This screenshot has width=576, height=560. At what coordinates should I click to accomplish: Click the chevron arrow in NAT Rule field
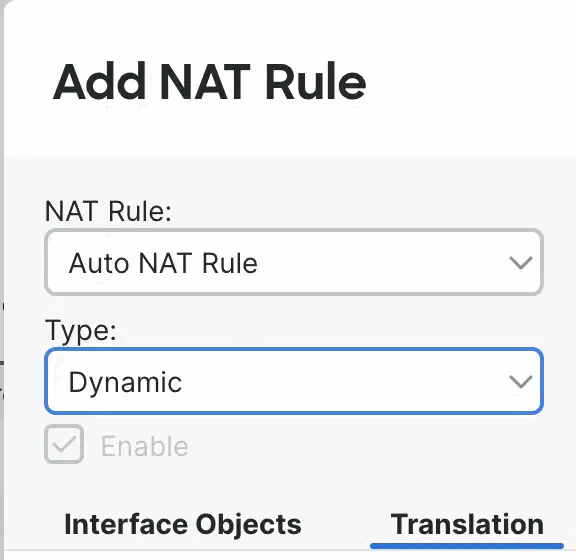[521, 263]
